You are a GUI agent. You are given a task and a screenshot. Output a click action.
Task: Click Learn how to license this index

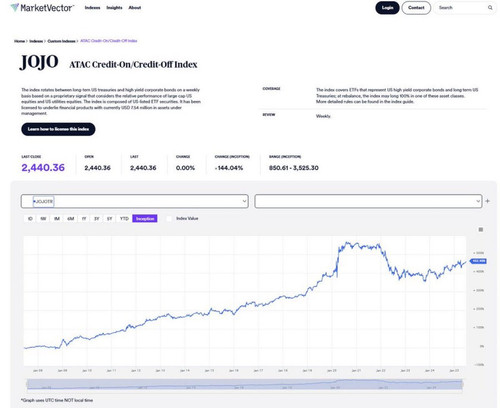pos(58,129)
